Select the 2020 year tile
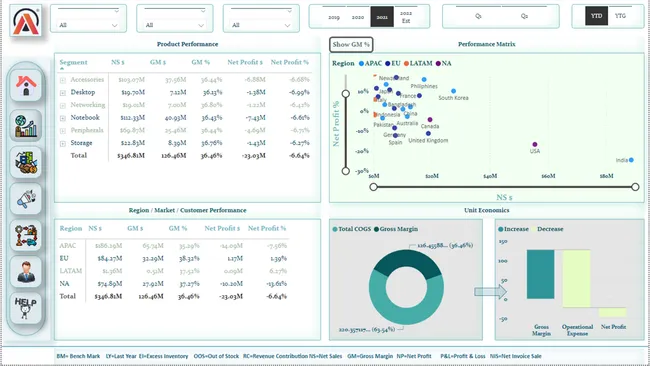The image size is (650, 366). tap(358, 17)
